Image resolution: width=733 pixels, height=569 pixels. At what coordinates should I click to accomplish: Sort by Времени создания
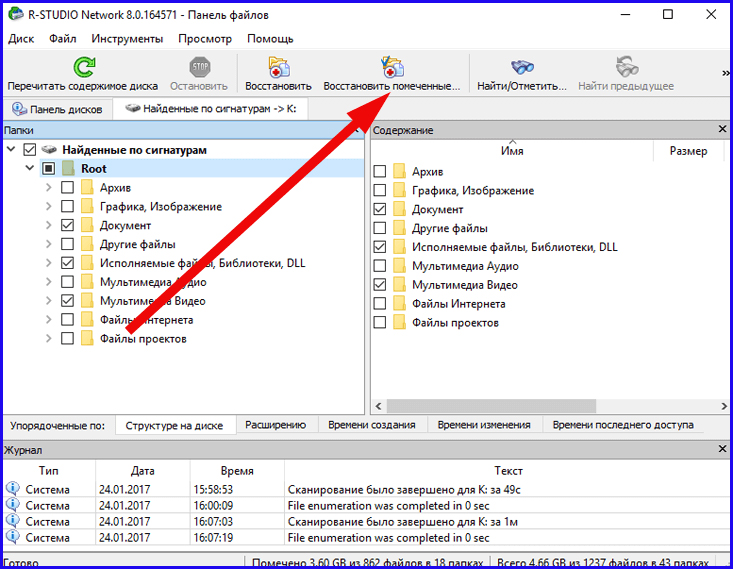[372, 425]
